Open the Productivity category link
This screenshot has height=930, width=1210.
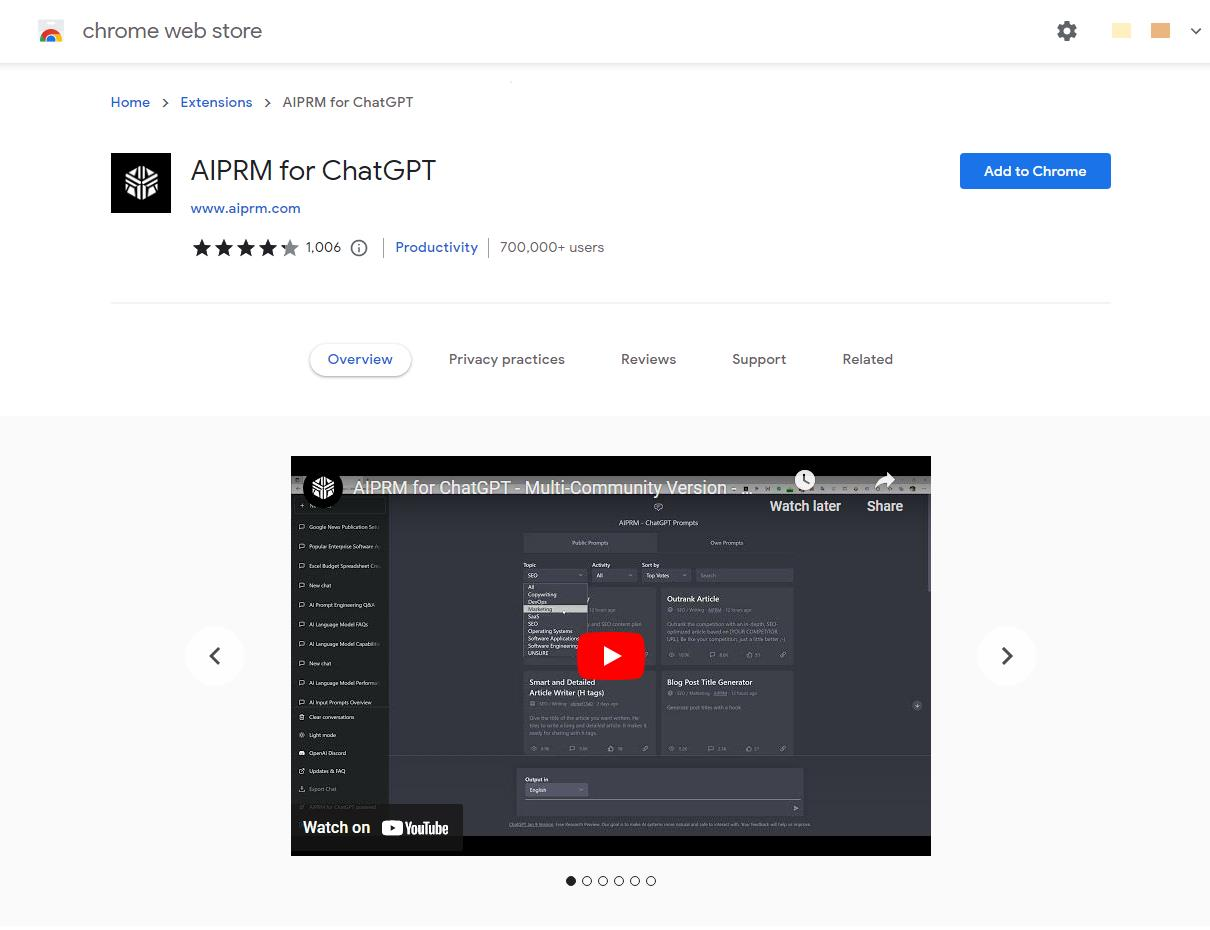436,247
